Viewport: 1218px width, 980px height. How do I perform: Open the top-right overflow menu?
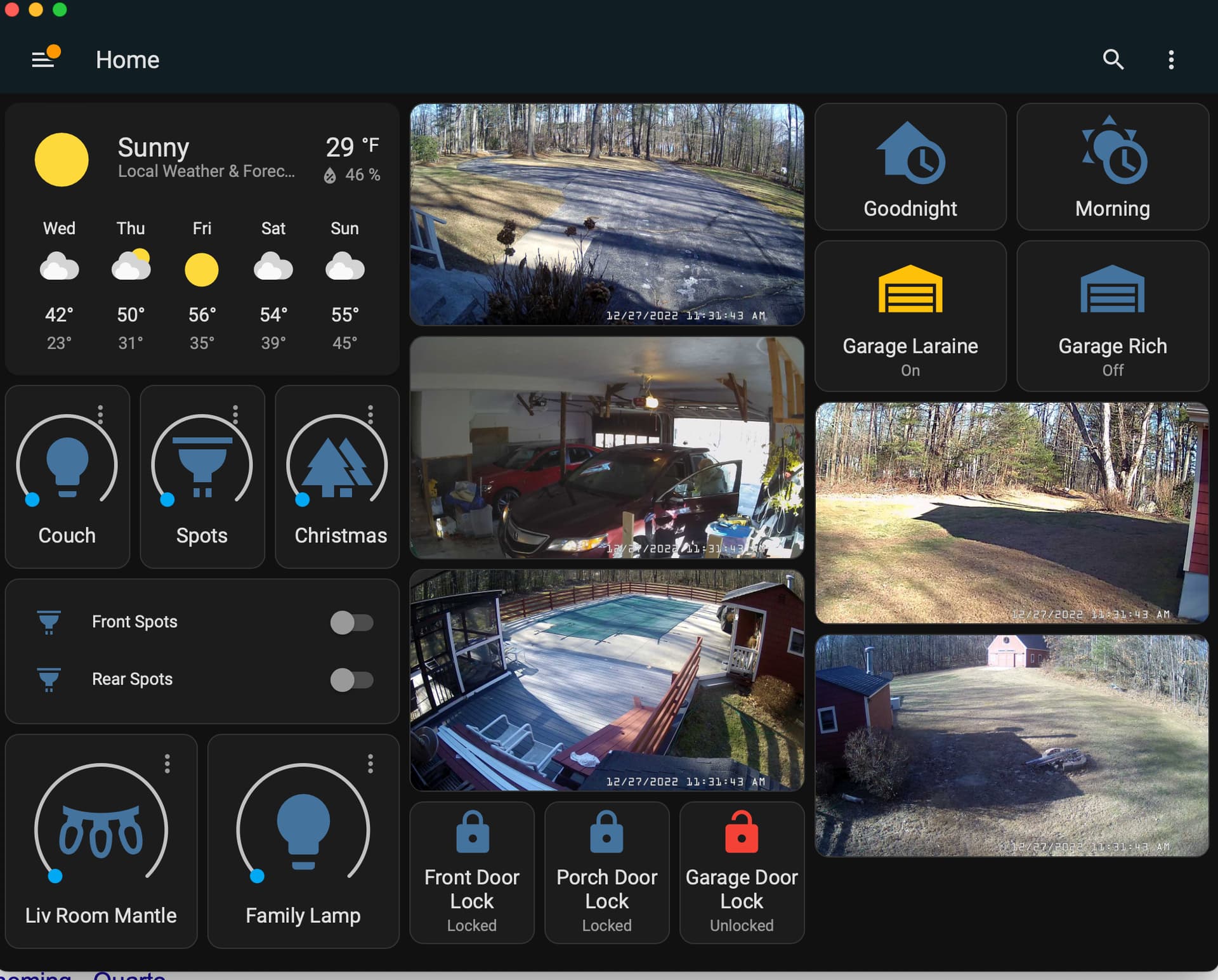[1171, 60]
